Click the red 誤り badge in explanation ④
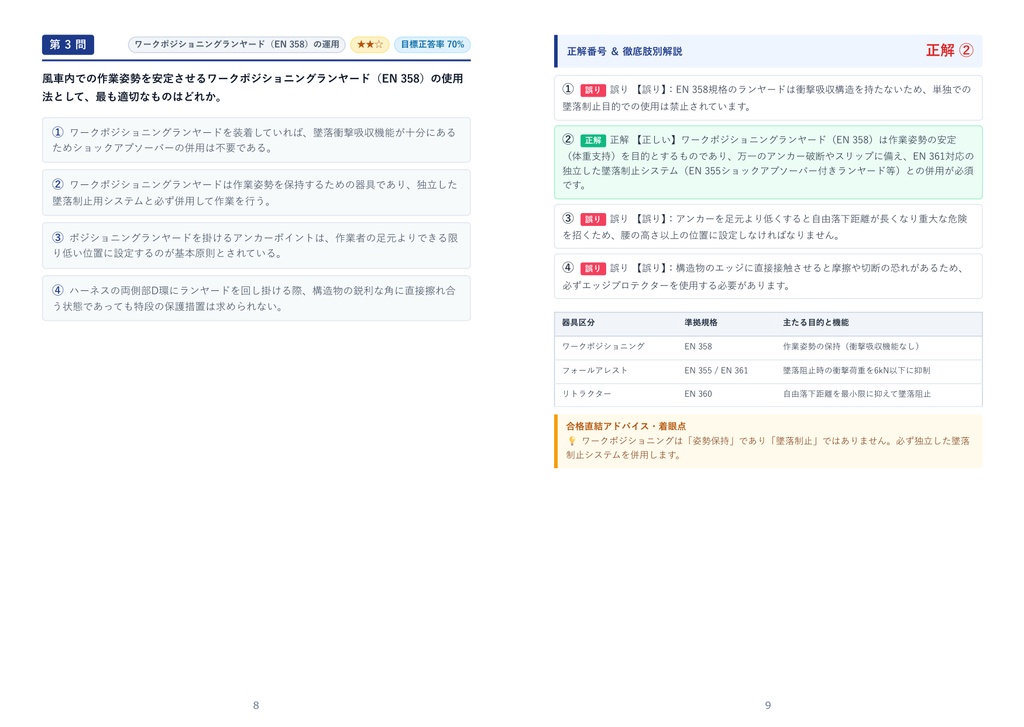 592,268
